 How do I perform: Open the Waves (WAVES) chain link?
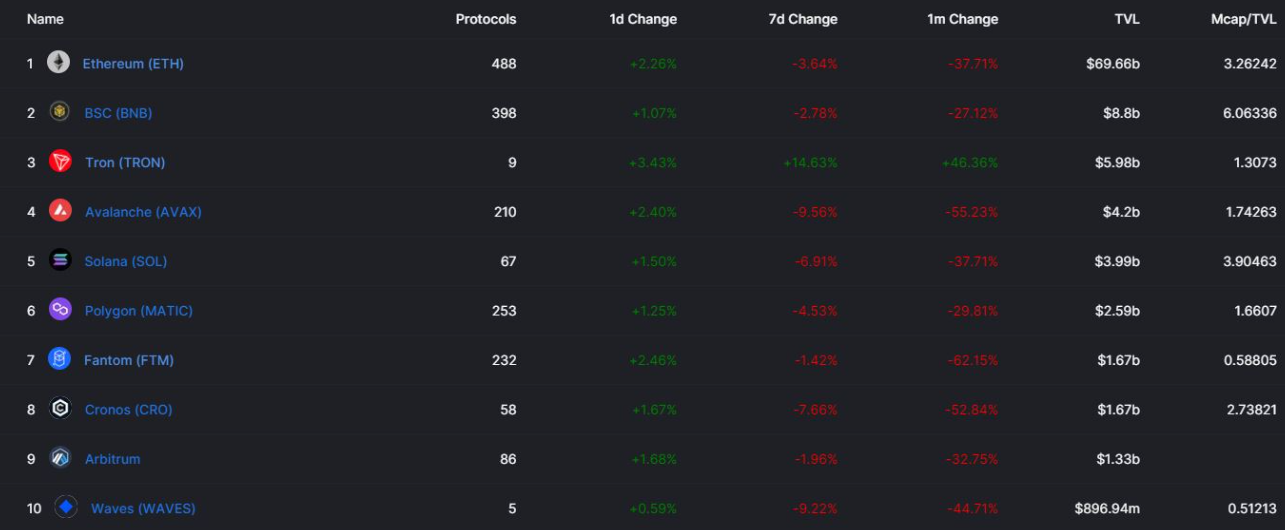click(143, 508)
